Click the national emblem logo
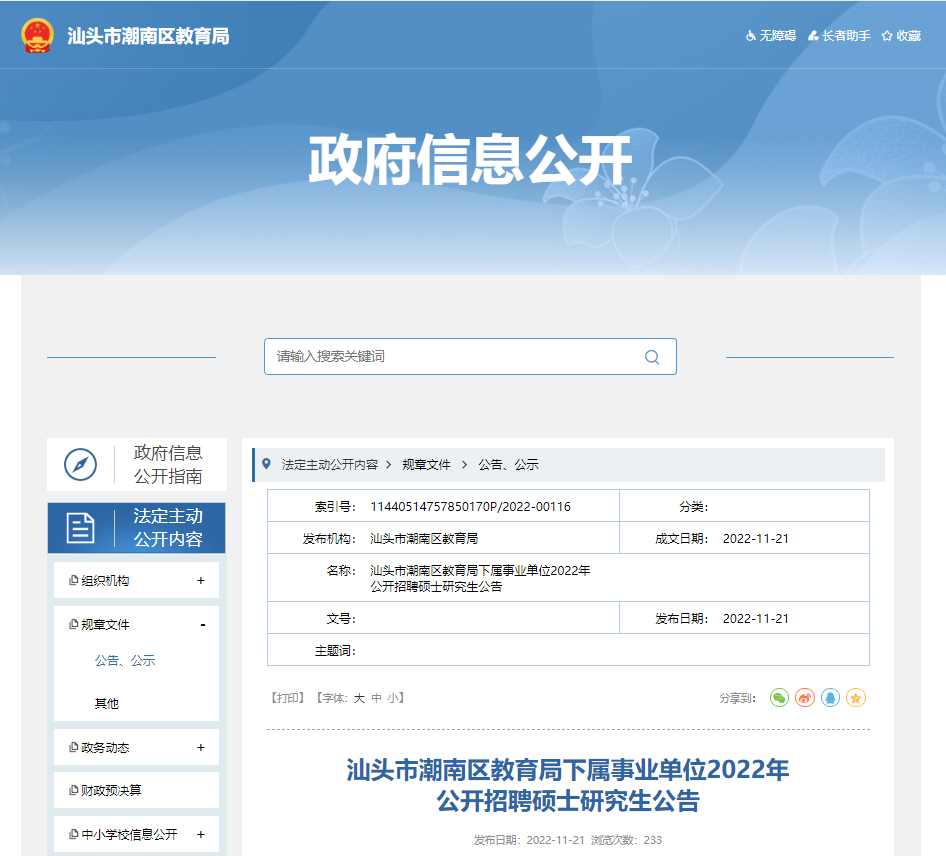 pyautogui.click(x=37, y=36)
